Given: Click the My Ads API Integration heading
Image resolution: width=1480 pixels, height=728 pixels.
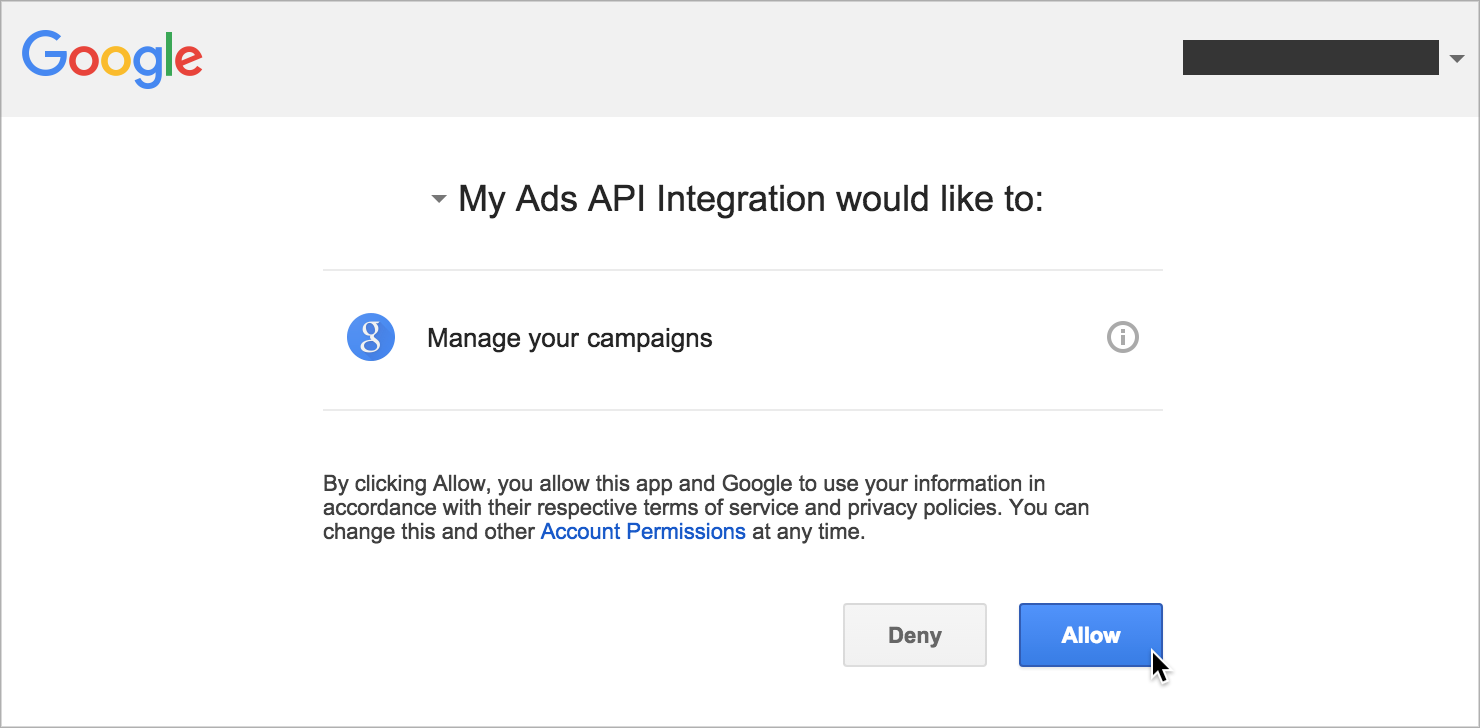Looking at the screenshot, I should pyautogui.click(x=751, y=199).
